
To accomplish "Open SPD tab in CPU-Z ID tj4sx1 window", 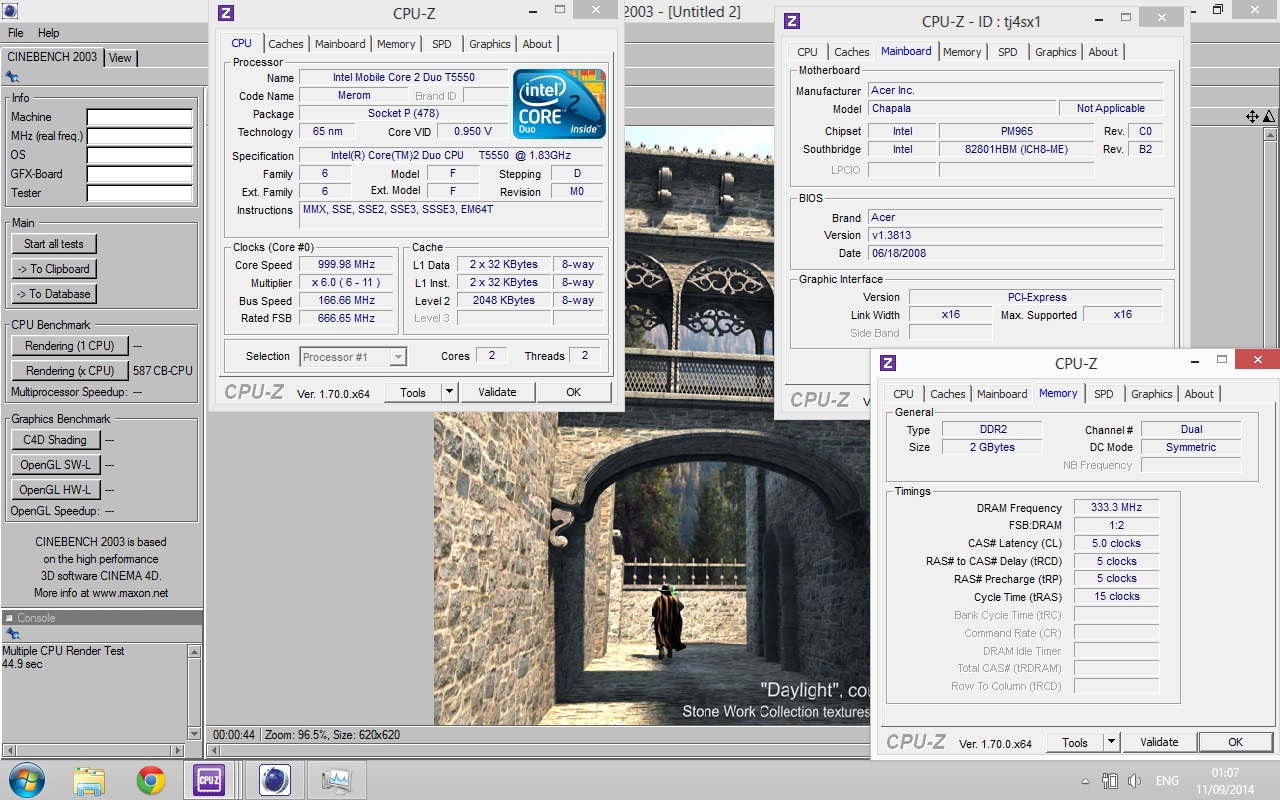I will pyautogui.click(x=1008, y=52).
